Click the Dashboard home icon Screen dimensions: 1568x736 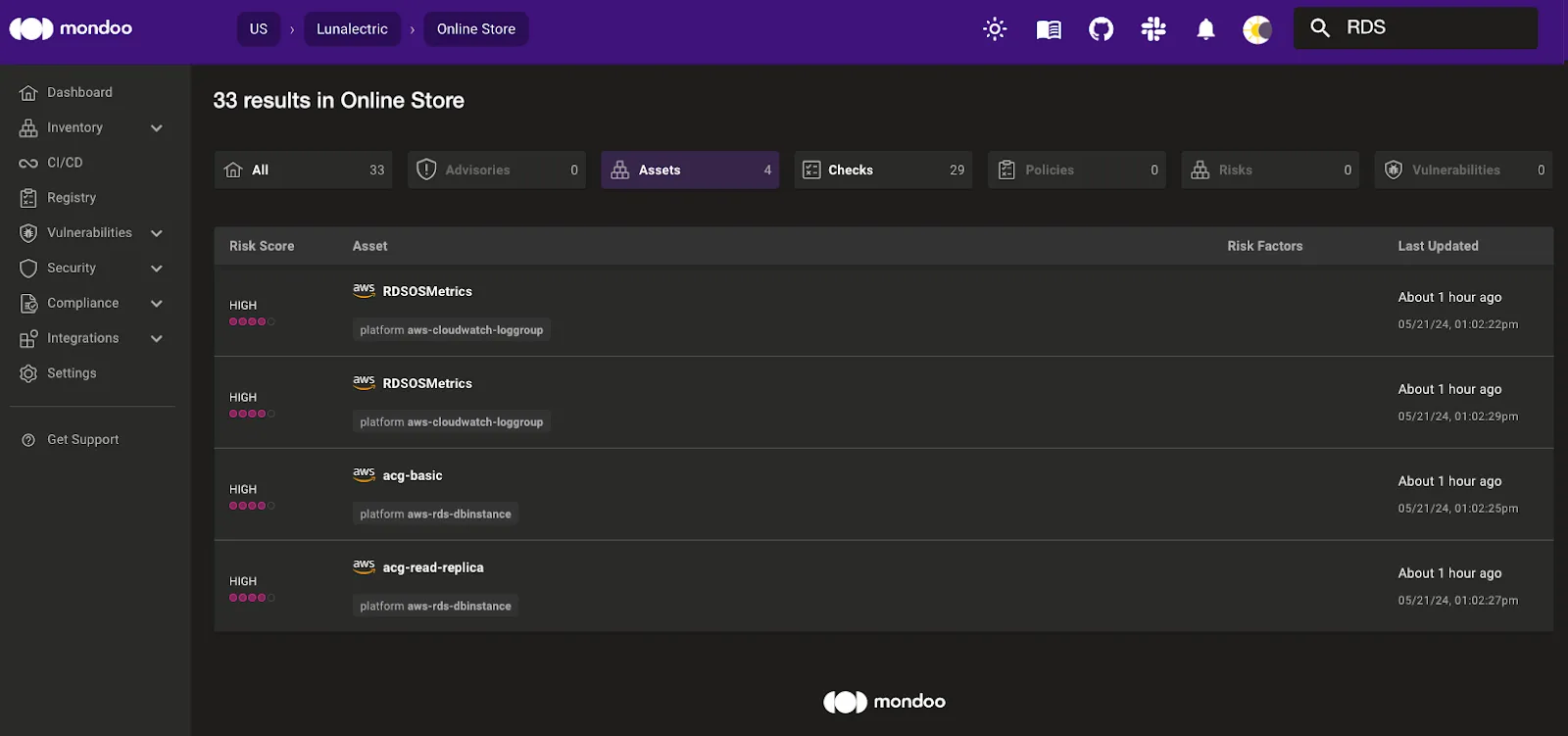[x=28, y=93]
